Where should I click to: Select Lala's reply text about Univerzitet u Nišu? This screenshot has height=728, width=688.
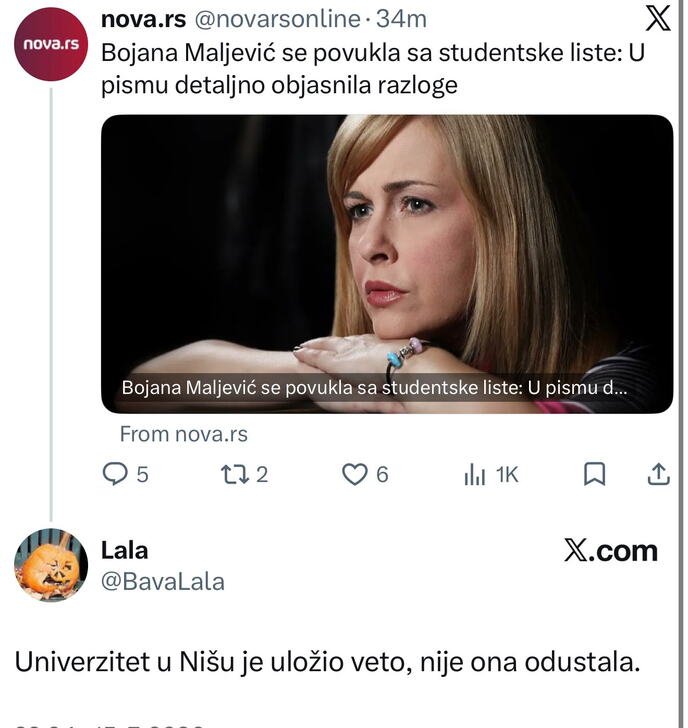[x=327, y=662]
